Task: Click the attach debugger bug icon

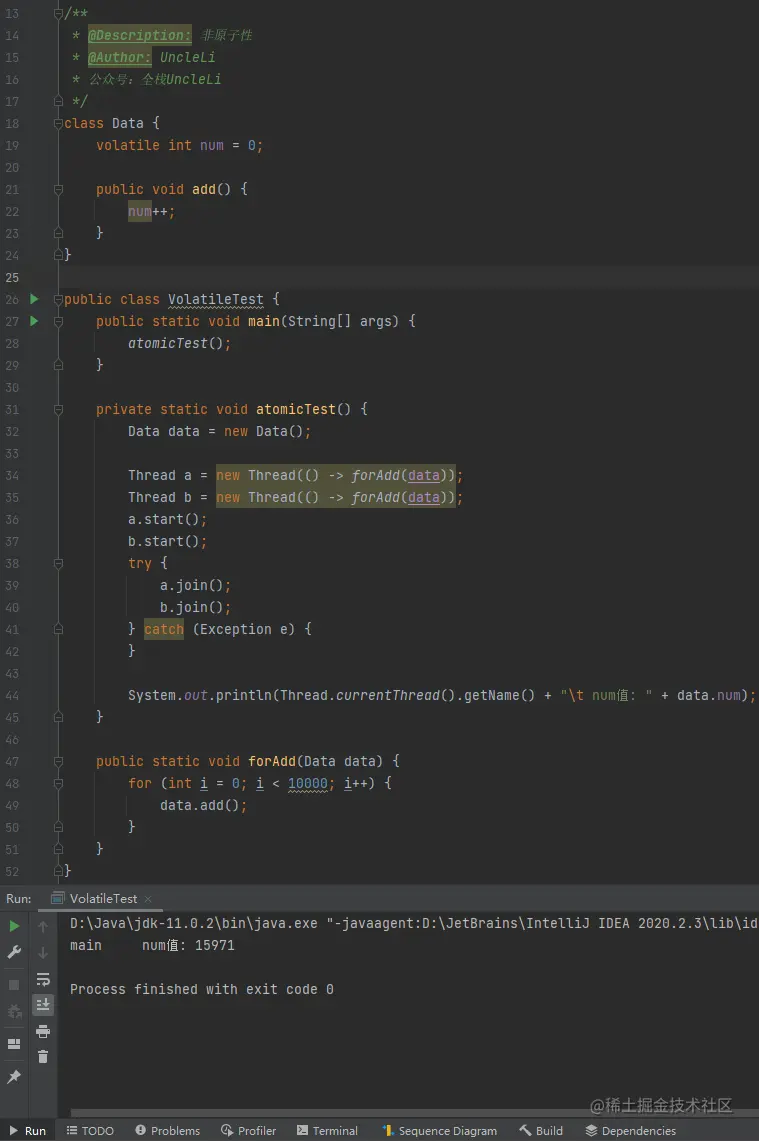Action: tap(14, 1011)
